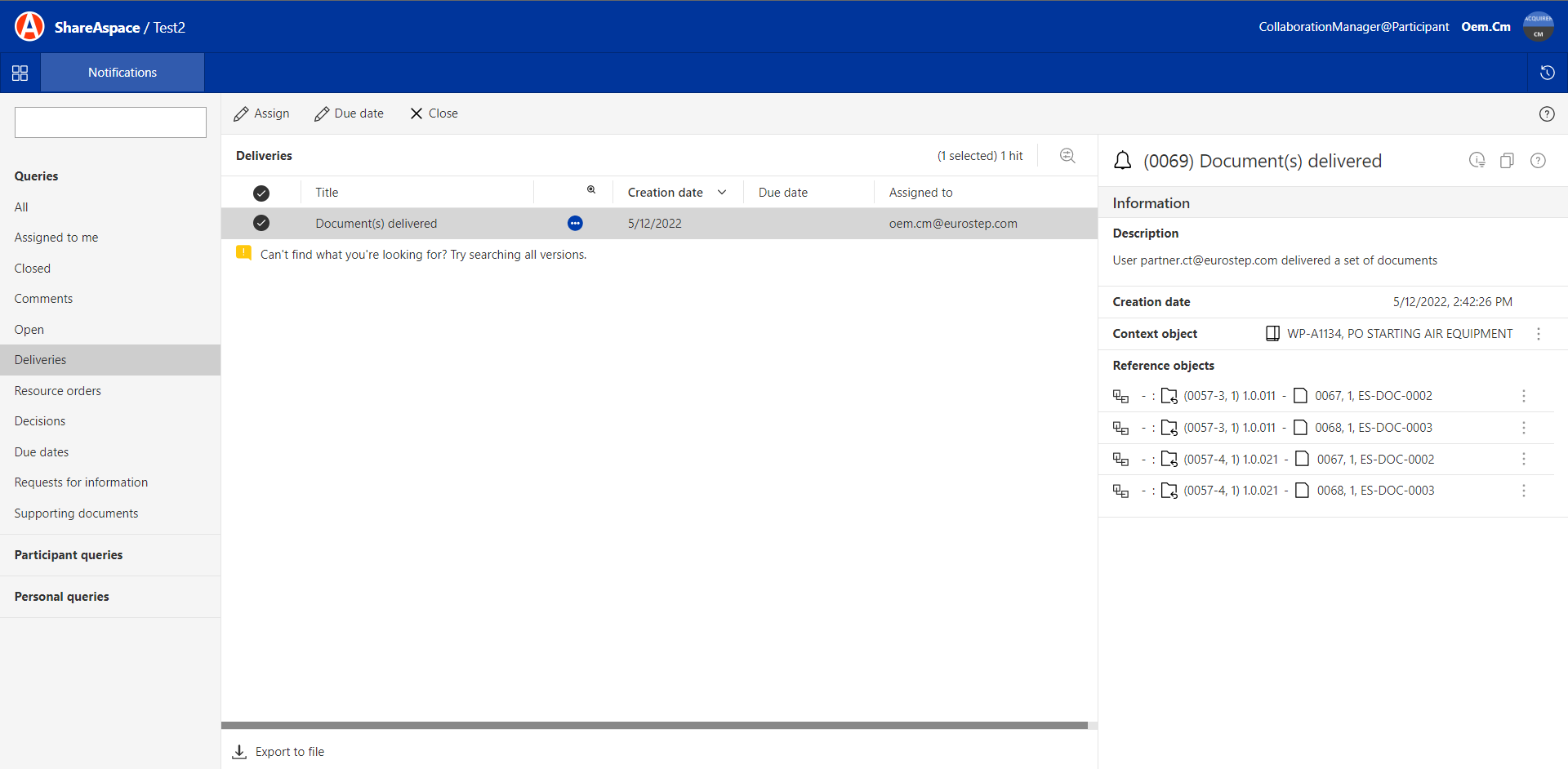Select the Assigned to me query
1568x769 pixels.
[x=56, y=238]
